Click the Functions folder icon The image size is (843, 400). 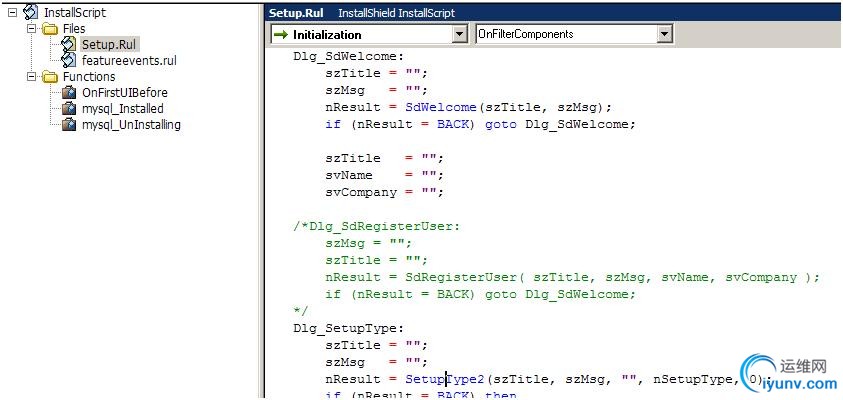pos(50,77)
